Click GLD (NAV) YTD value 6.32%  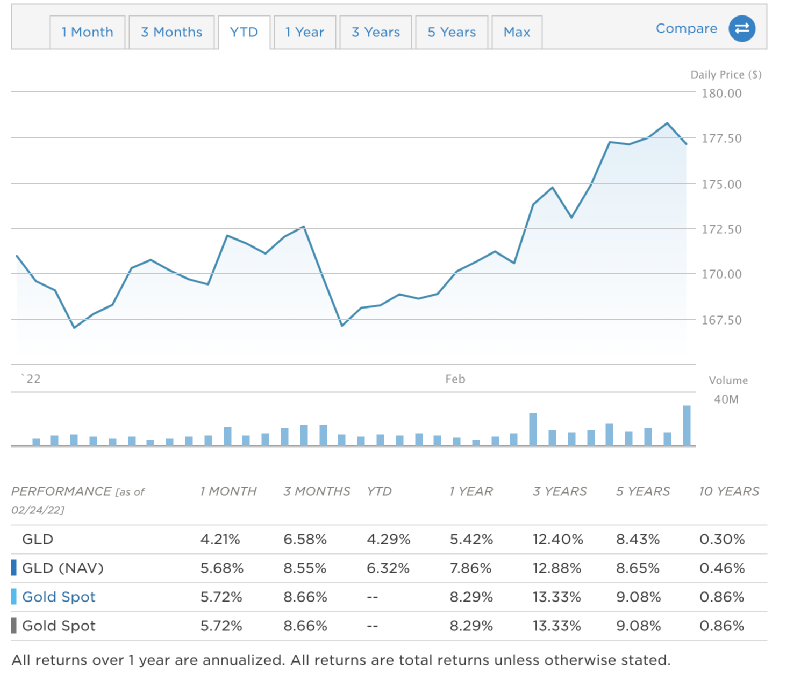coord(388,568)
